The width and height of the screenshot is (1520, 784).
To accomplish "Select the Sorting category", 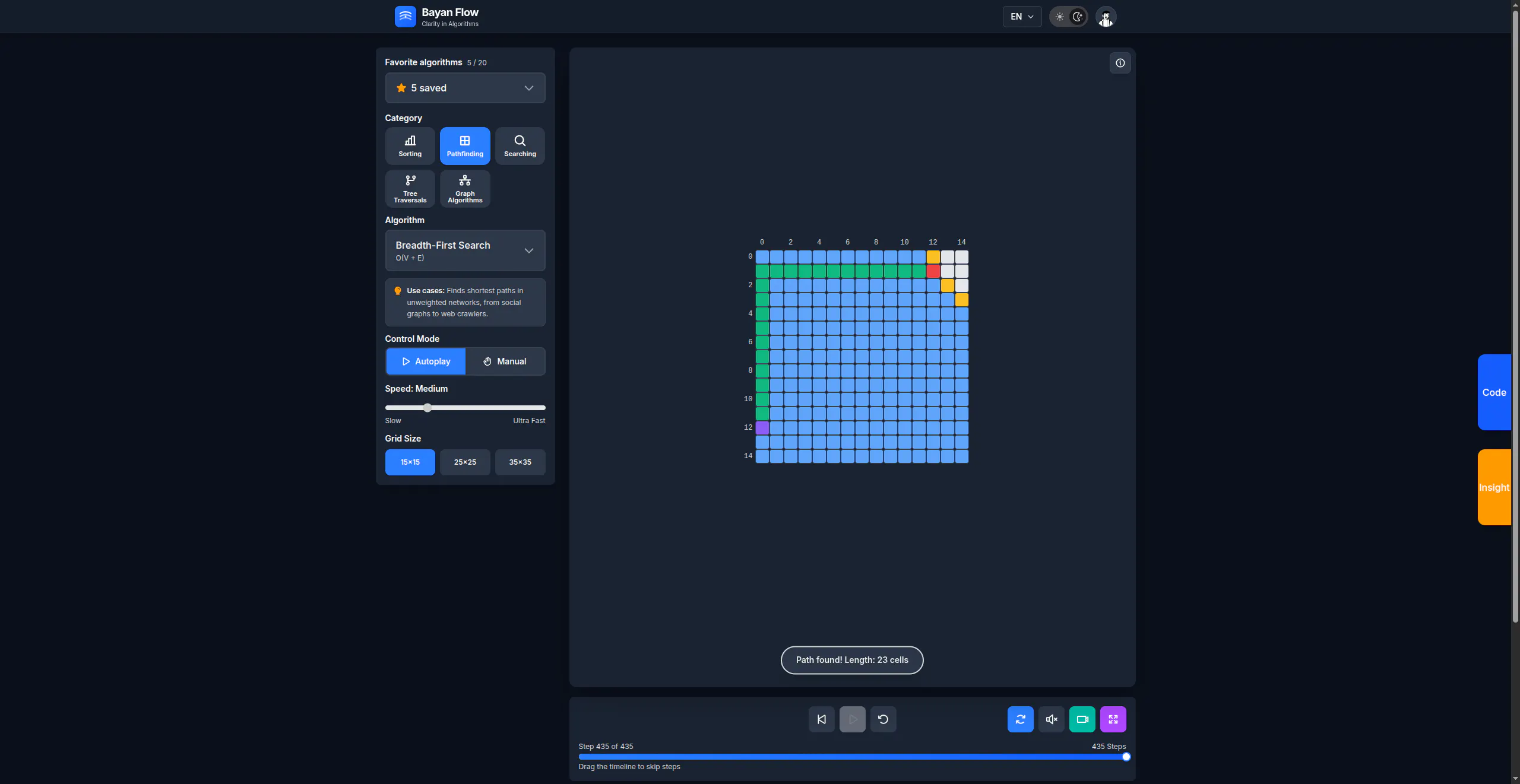I will 410,145.
